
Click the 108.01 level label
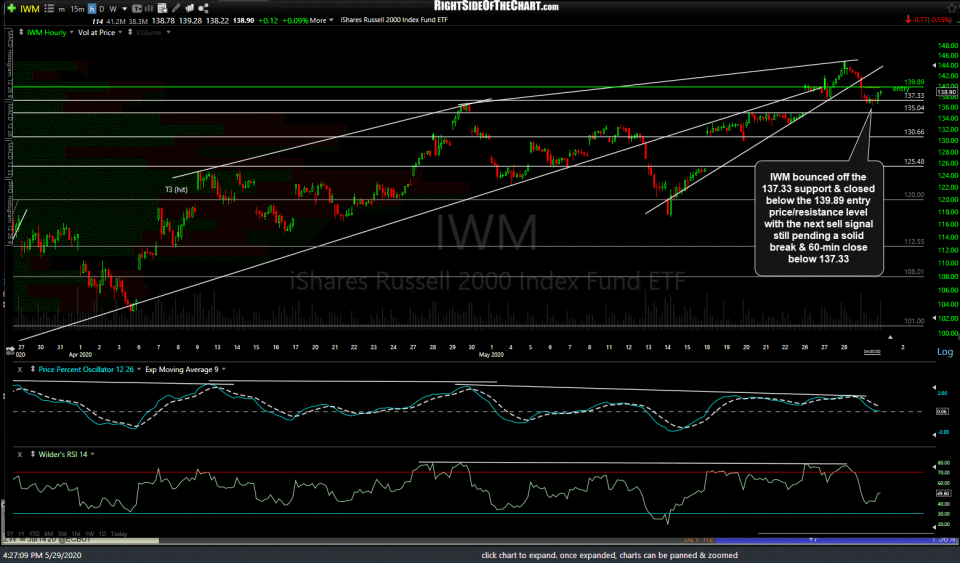(x=914, y=271)
